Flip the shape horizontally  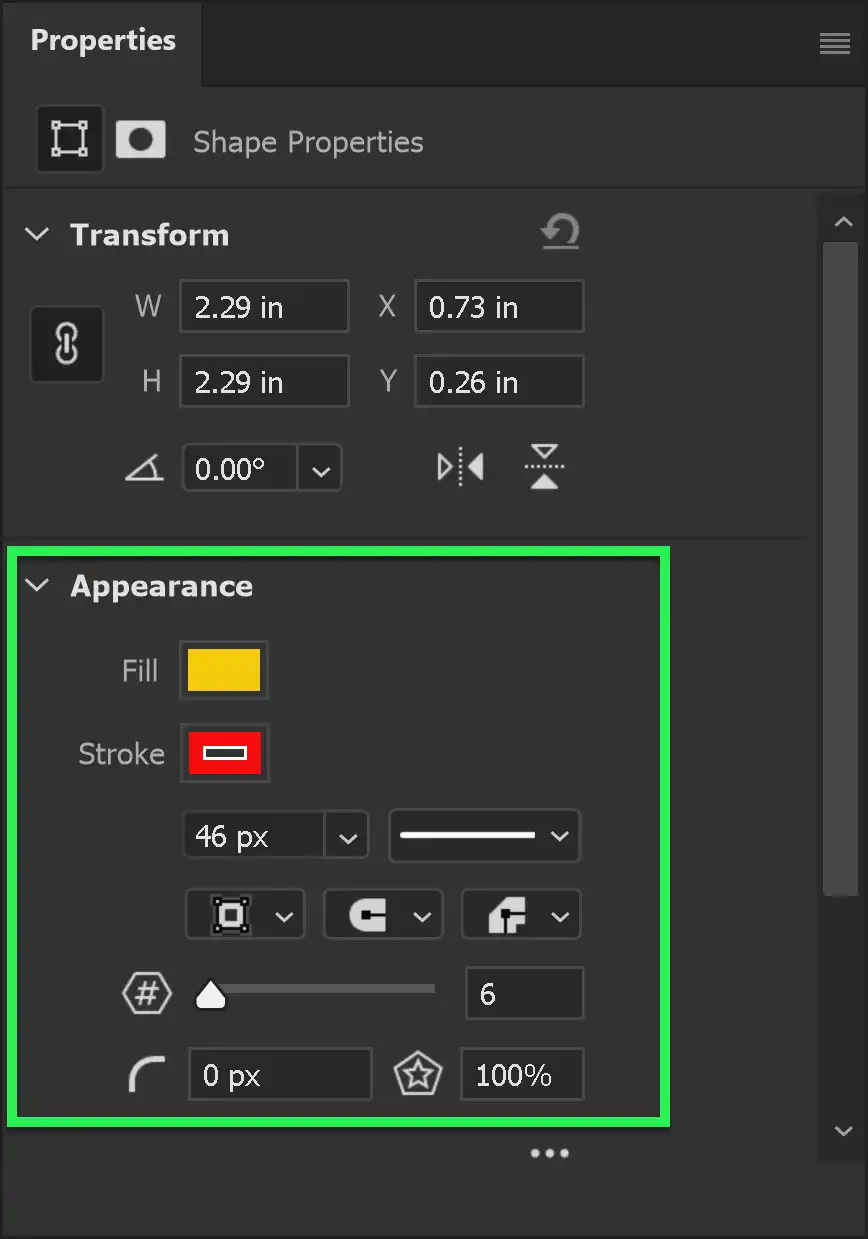coord(460,467)
